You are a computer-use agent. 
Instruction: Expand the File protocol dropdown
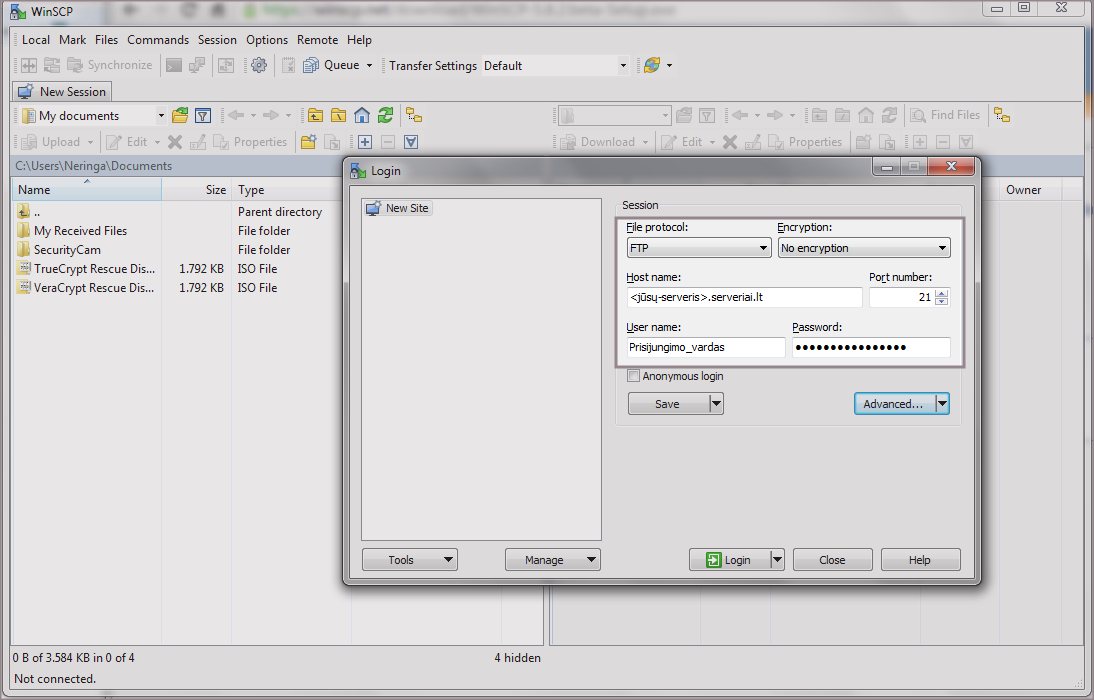tap(698, 248)
